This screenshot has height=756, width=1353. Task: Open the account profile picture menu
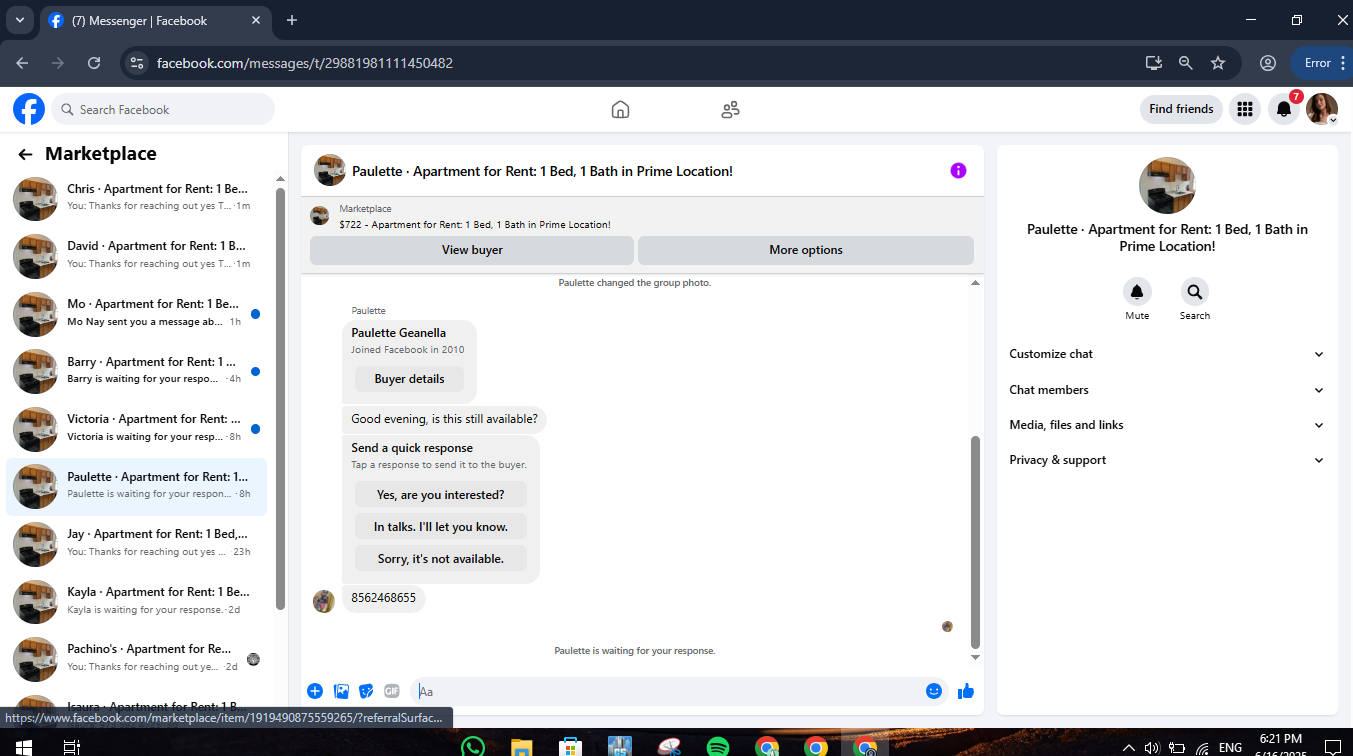1322,109
